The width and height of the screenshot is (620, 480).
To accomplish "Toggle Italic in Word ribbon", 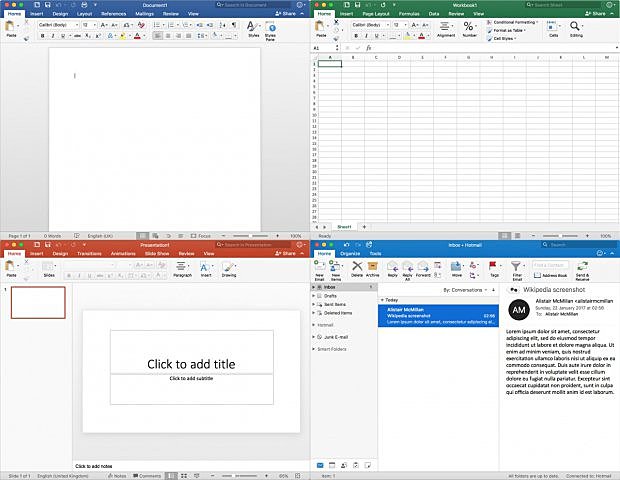I will pos(53,36).
